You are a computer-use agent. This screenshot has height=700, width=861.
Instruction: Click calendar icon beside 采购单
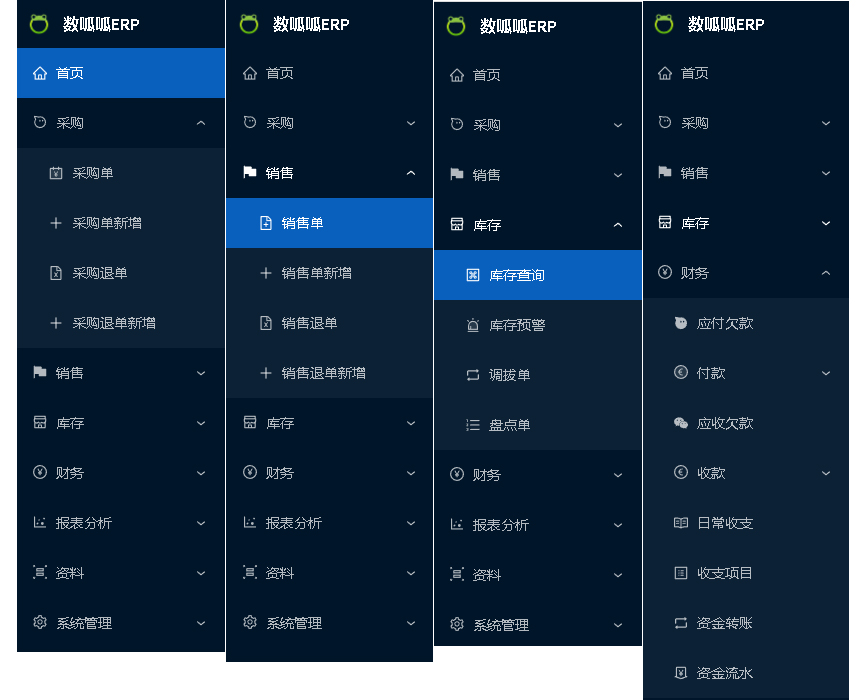click(56, 173)
